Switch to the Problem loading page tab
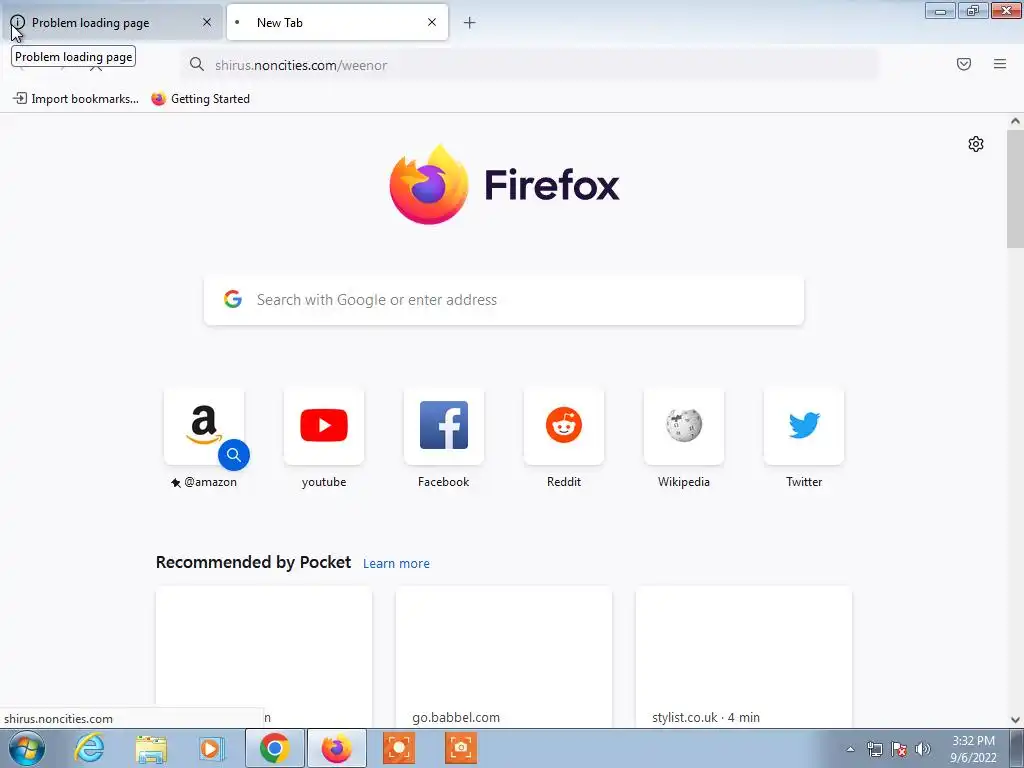Viewport: 1024px width, 768px height. coord(111,23)
